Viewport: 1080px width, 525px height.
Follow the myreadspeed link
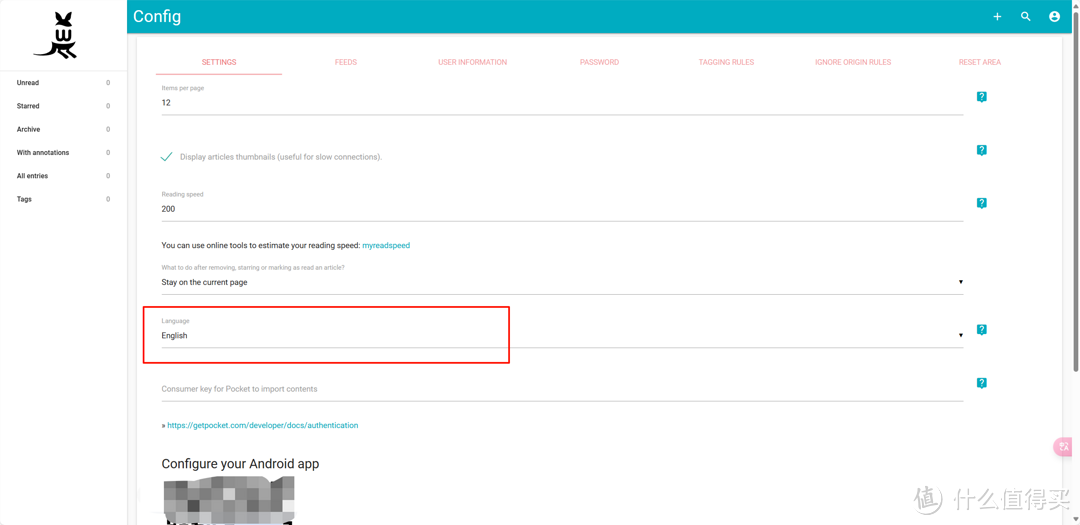pyautogui.click(x=386, y=245)
